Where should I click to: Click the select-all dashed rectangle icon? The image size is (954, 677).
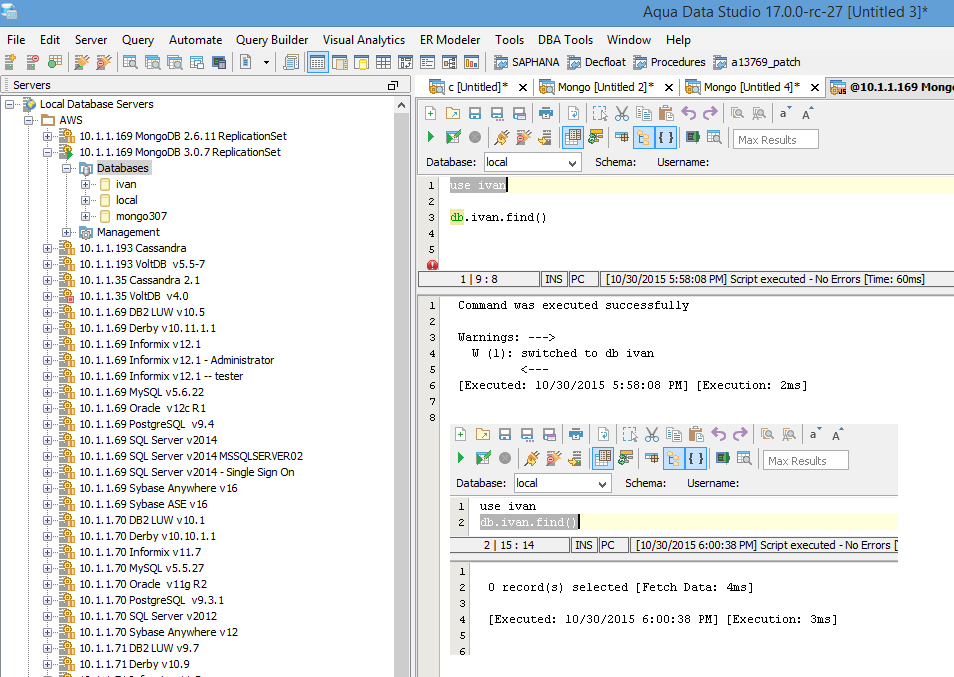coord(600,113)
